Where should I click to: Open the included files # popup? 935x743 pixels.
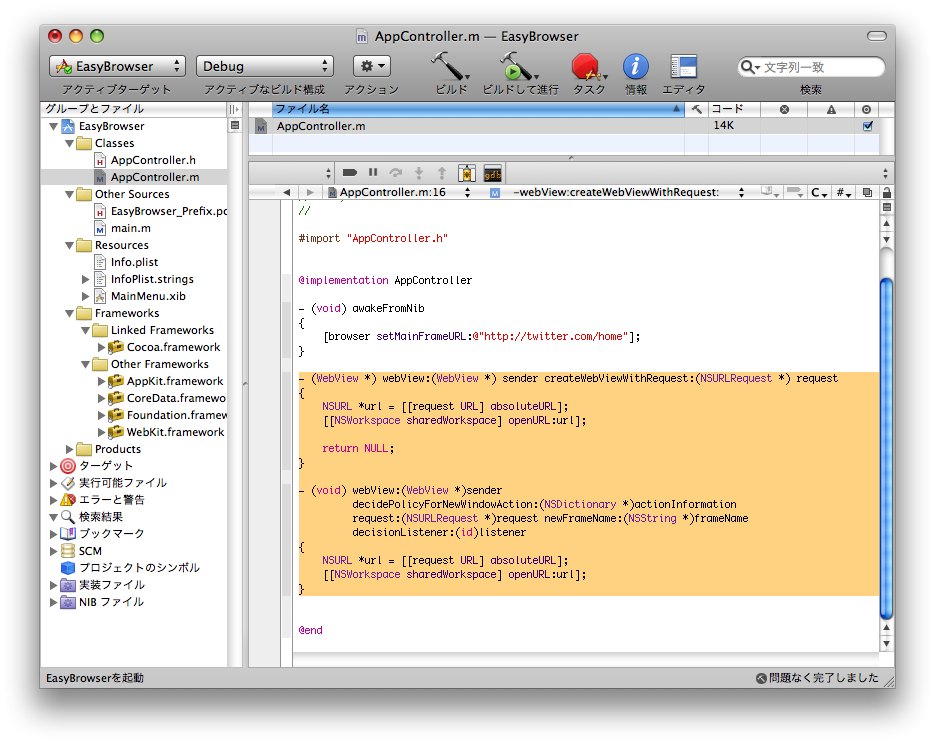coord(843,192)
